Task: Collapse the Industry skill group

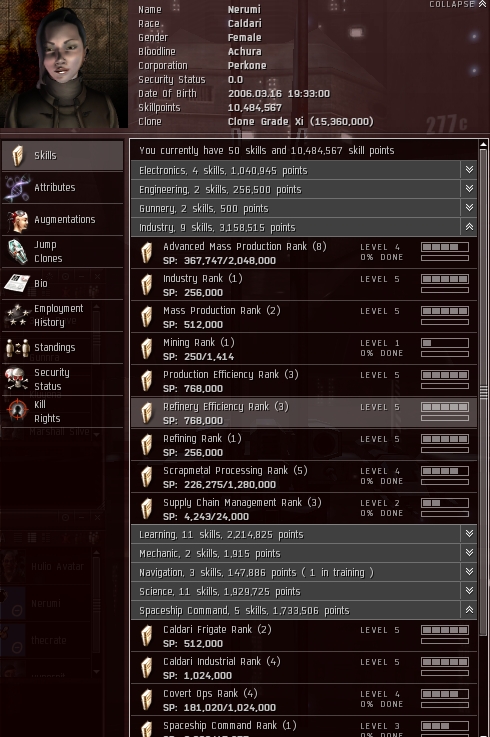Action: (469, 227)
